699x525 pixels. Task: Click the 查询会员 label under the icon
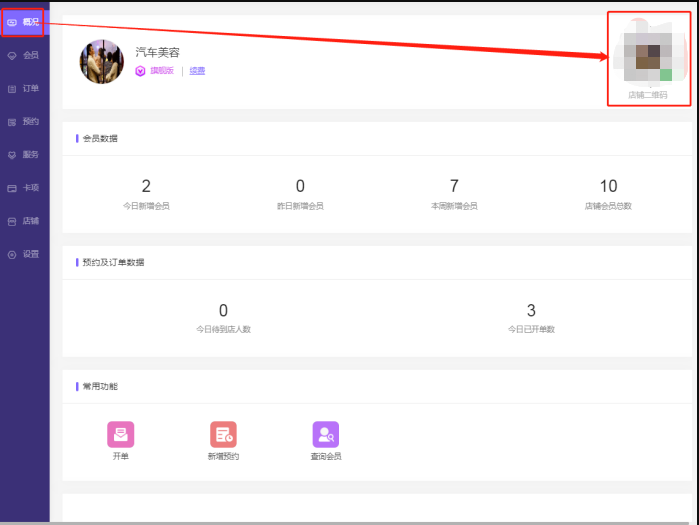tap(326, 456)
